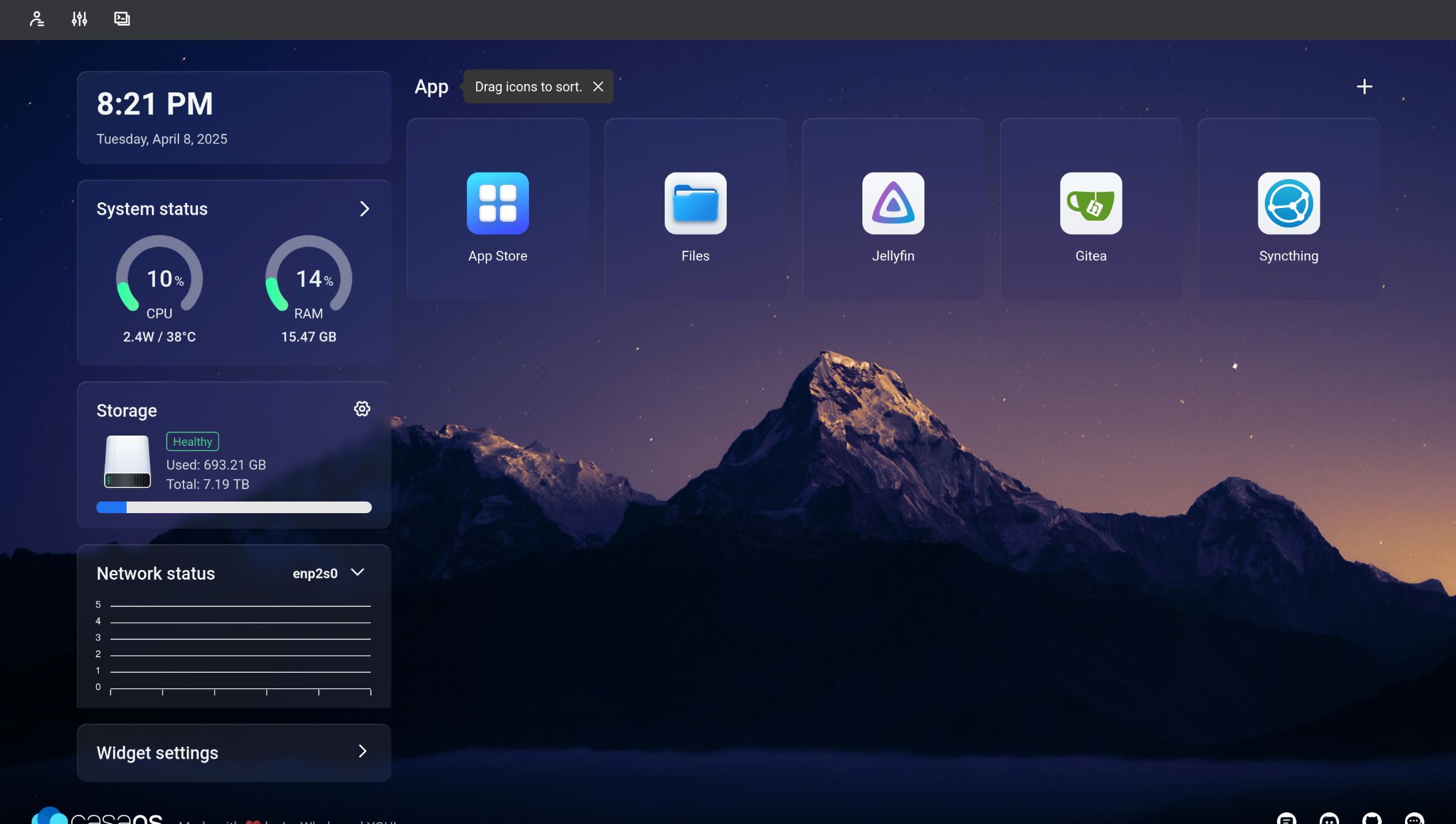Open the GitHub icon in footer
This screenshot has width=1456, height=824.
coord(1371,818)
